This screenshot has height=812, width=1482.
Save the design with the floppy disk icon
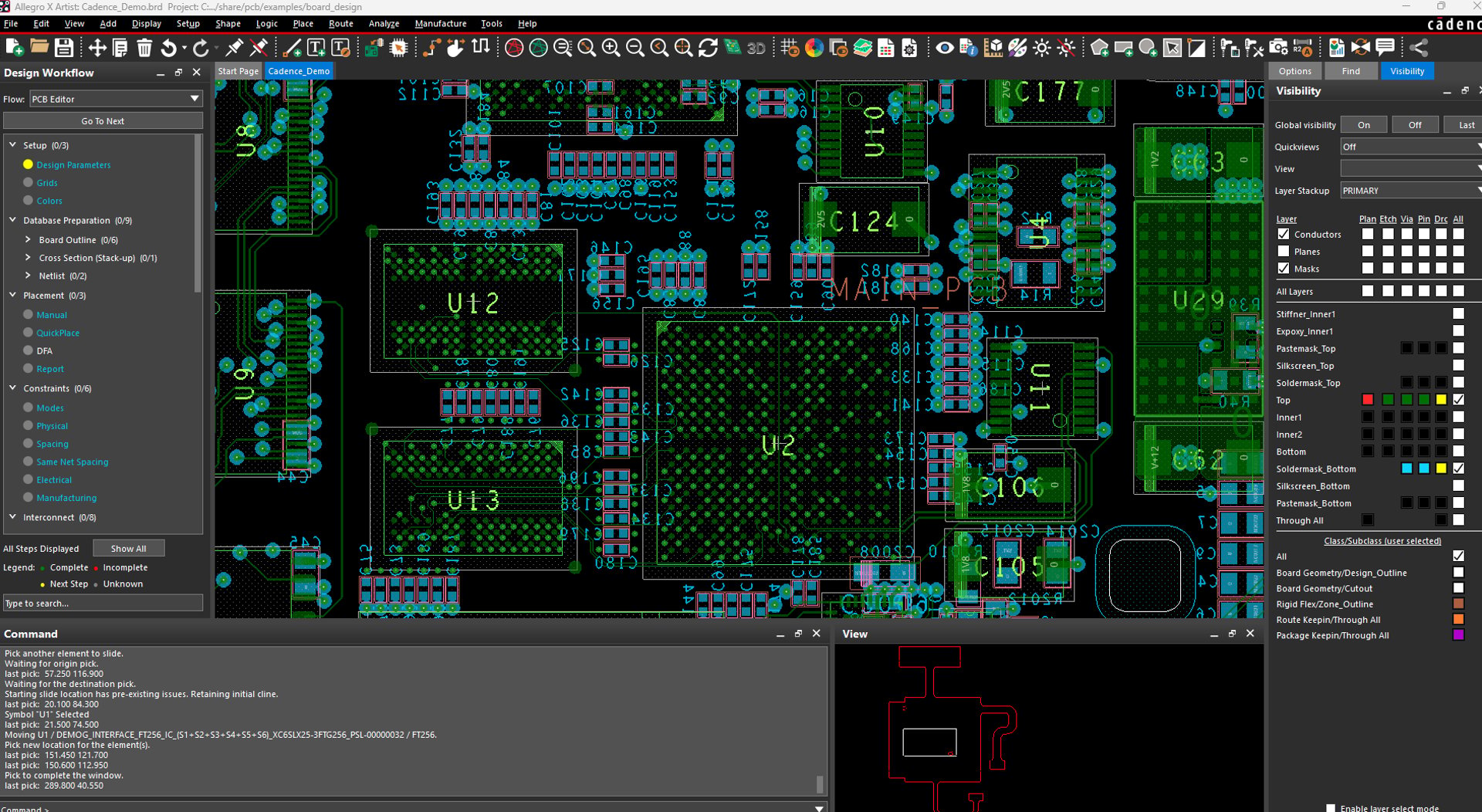64,48
